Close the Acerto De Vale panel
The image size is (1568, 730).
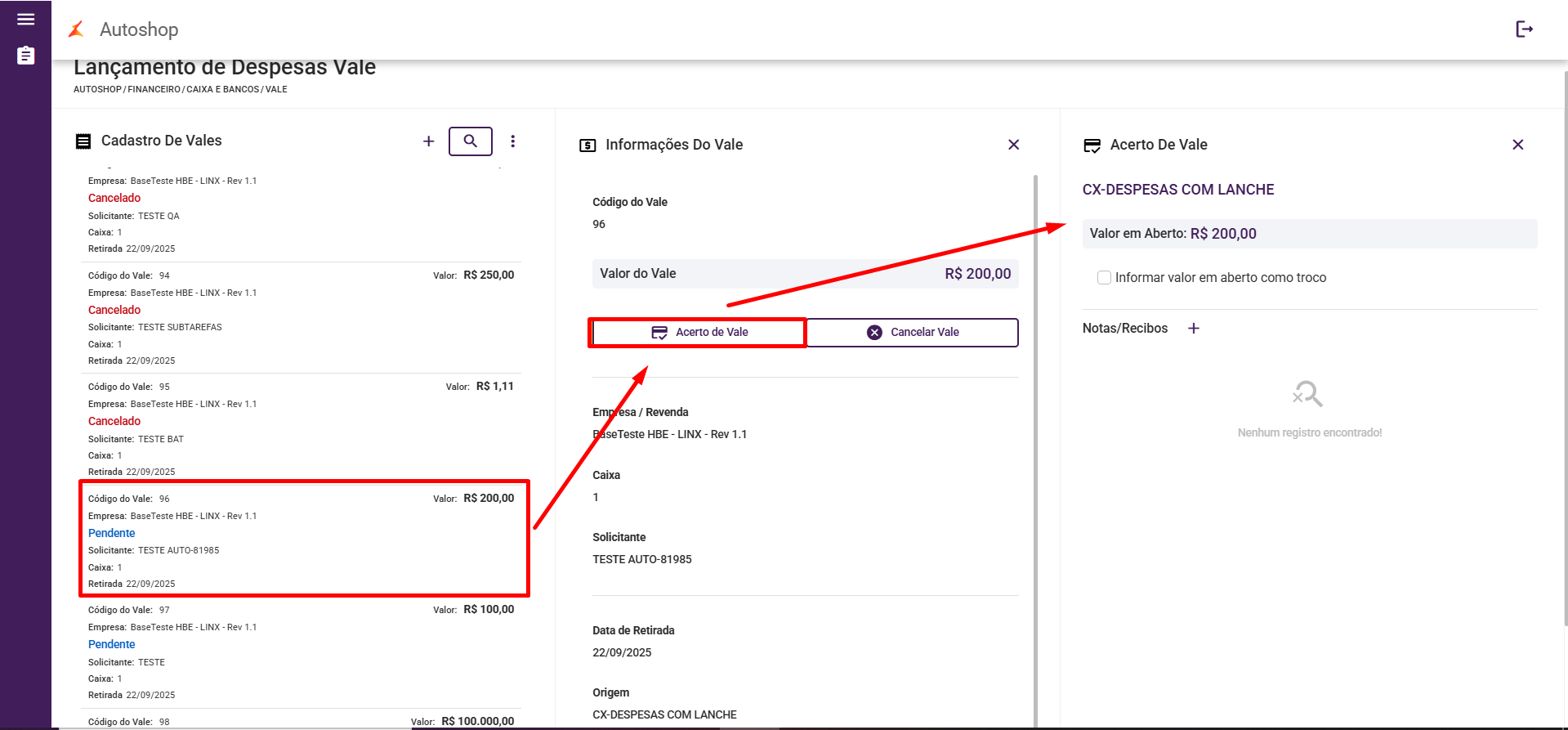pyautogui.click(x=1517, y=145)
